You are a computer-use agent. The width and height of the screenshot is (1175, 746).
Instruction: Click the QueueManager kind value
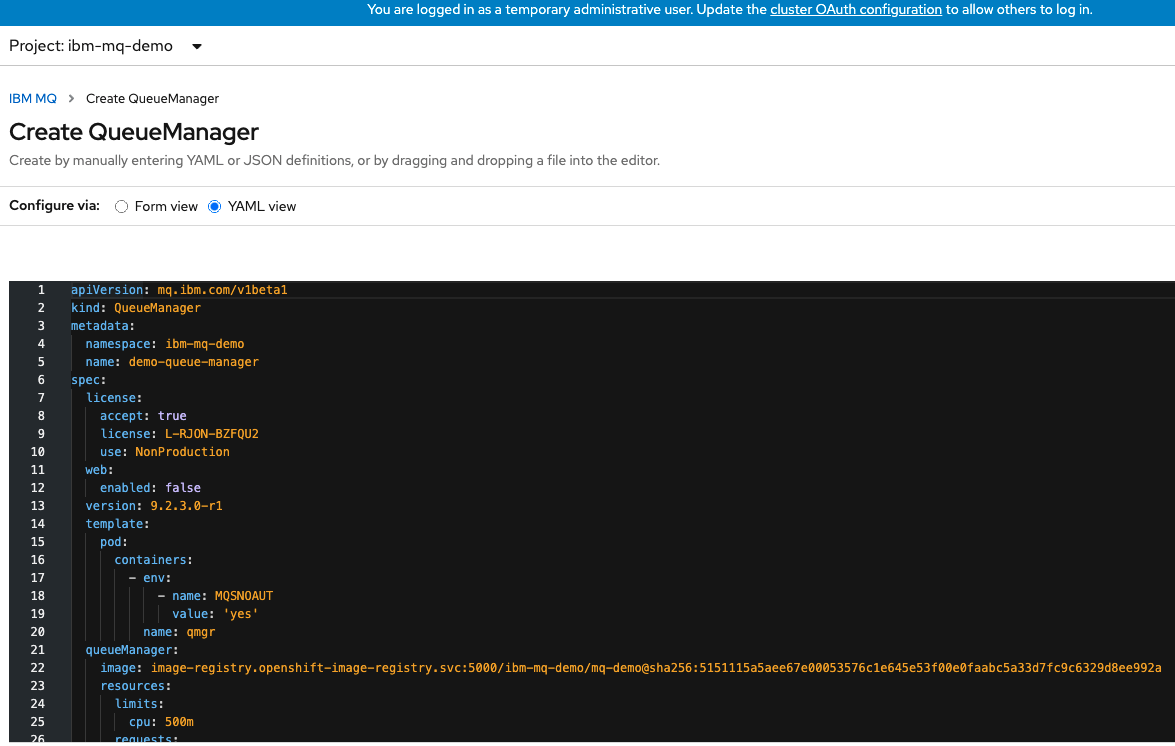[x=157, y=307]
